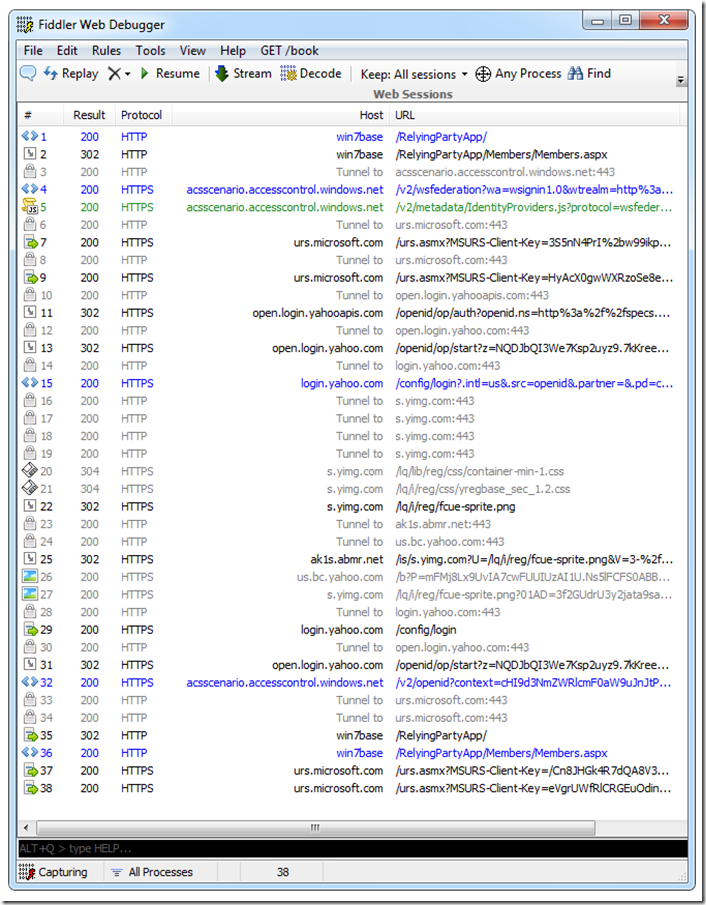Open the Edit menu

click(67, 51)
